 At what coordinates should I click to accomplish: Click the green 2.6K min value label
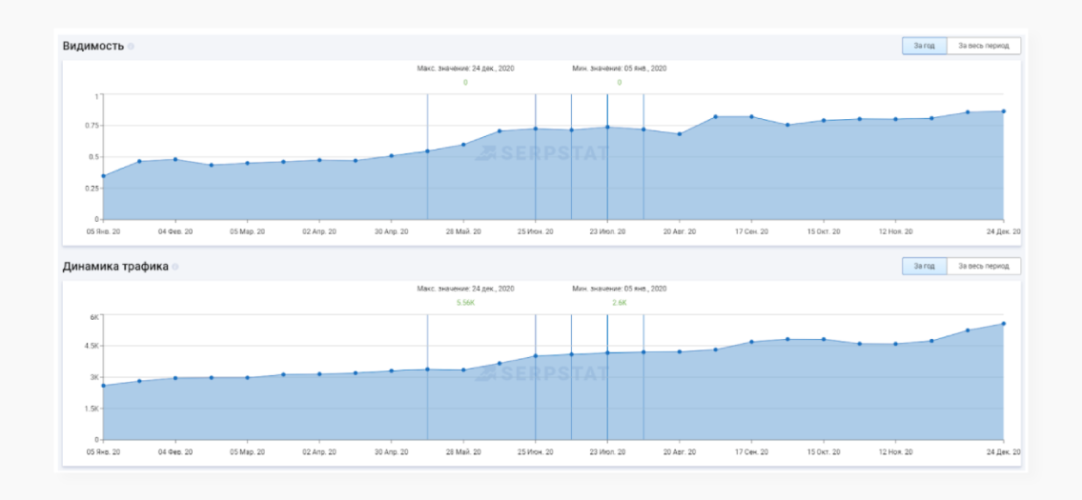pos(619,303)
